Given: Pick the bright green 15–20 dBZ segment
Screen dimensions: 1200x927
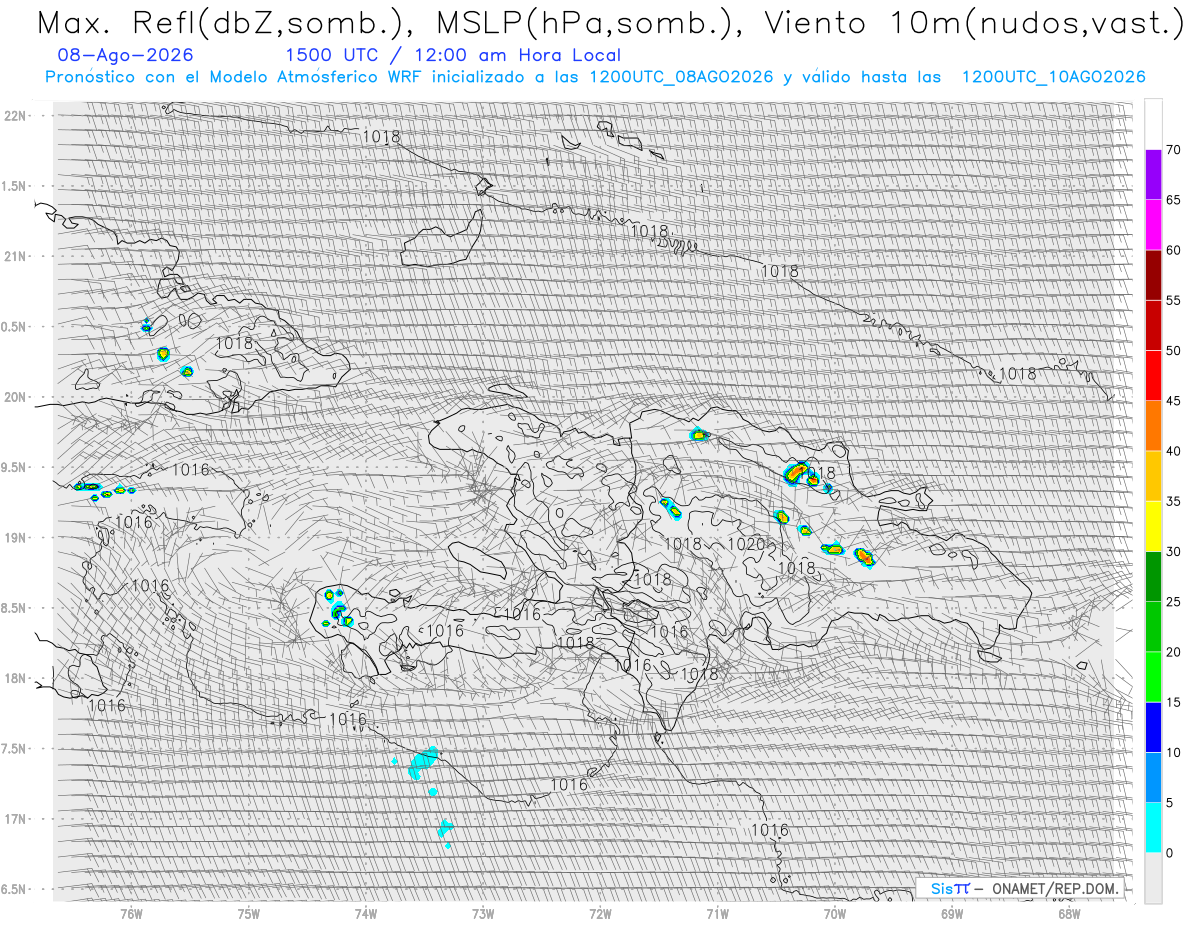Looking at the screenshot, I should click(x=1153, y=677).
